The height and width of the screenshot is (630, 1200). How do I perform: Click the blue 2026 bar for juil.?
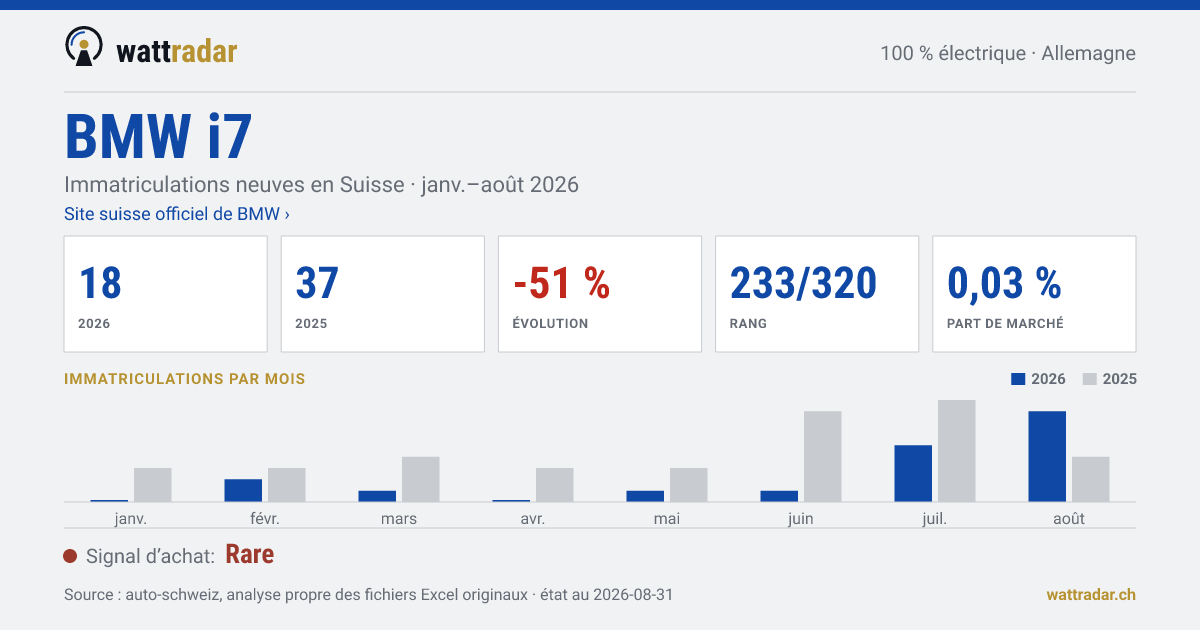click(x=913, y=473)
